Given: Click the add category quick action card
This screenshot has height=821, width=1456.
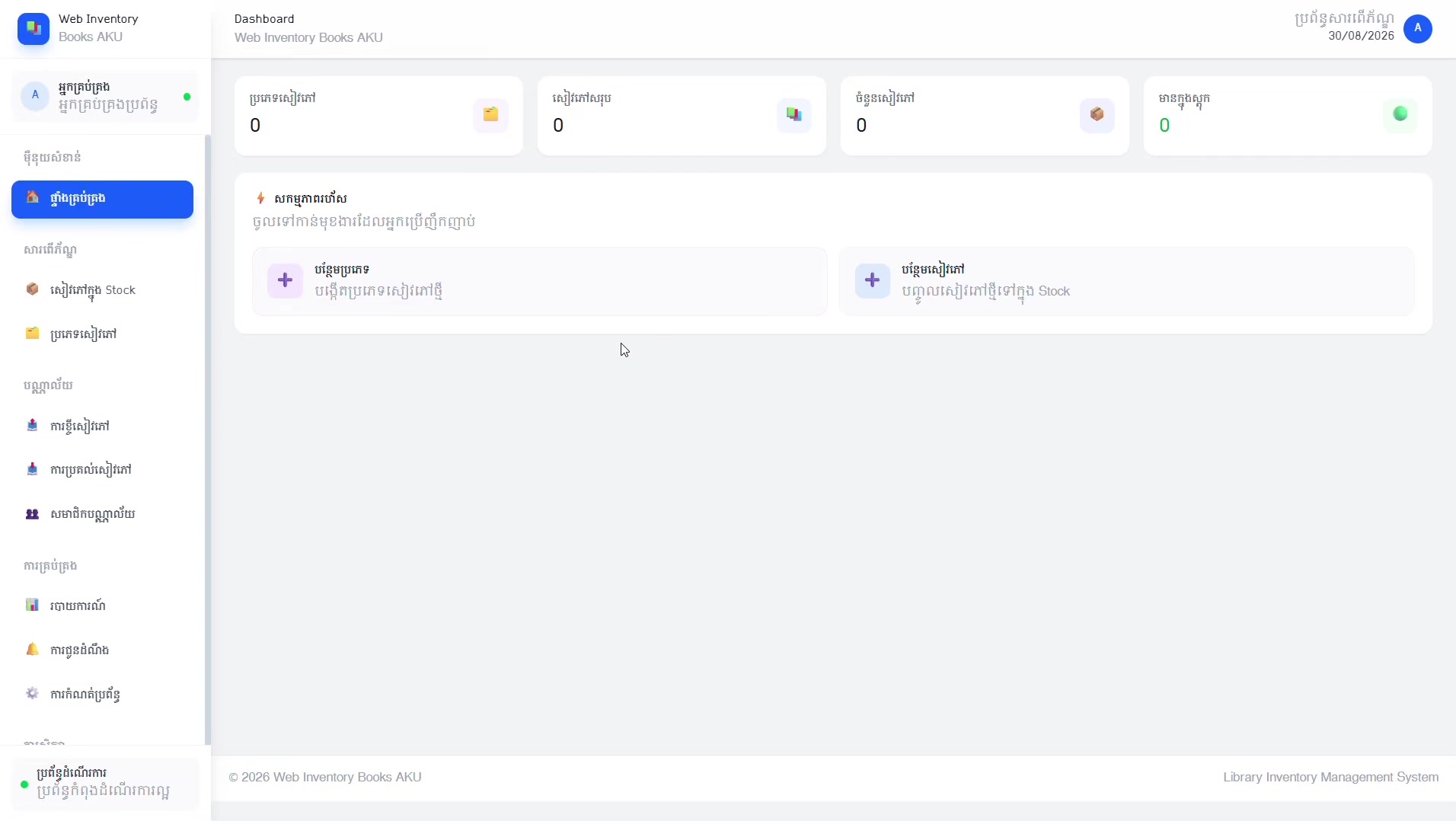Looking at the screenshot, I should (x=539, y=281).
